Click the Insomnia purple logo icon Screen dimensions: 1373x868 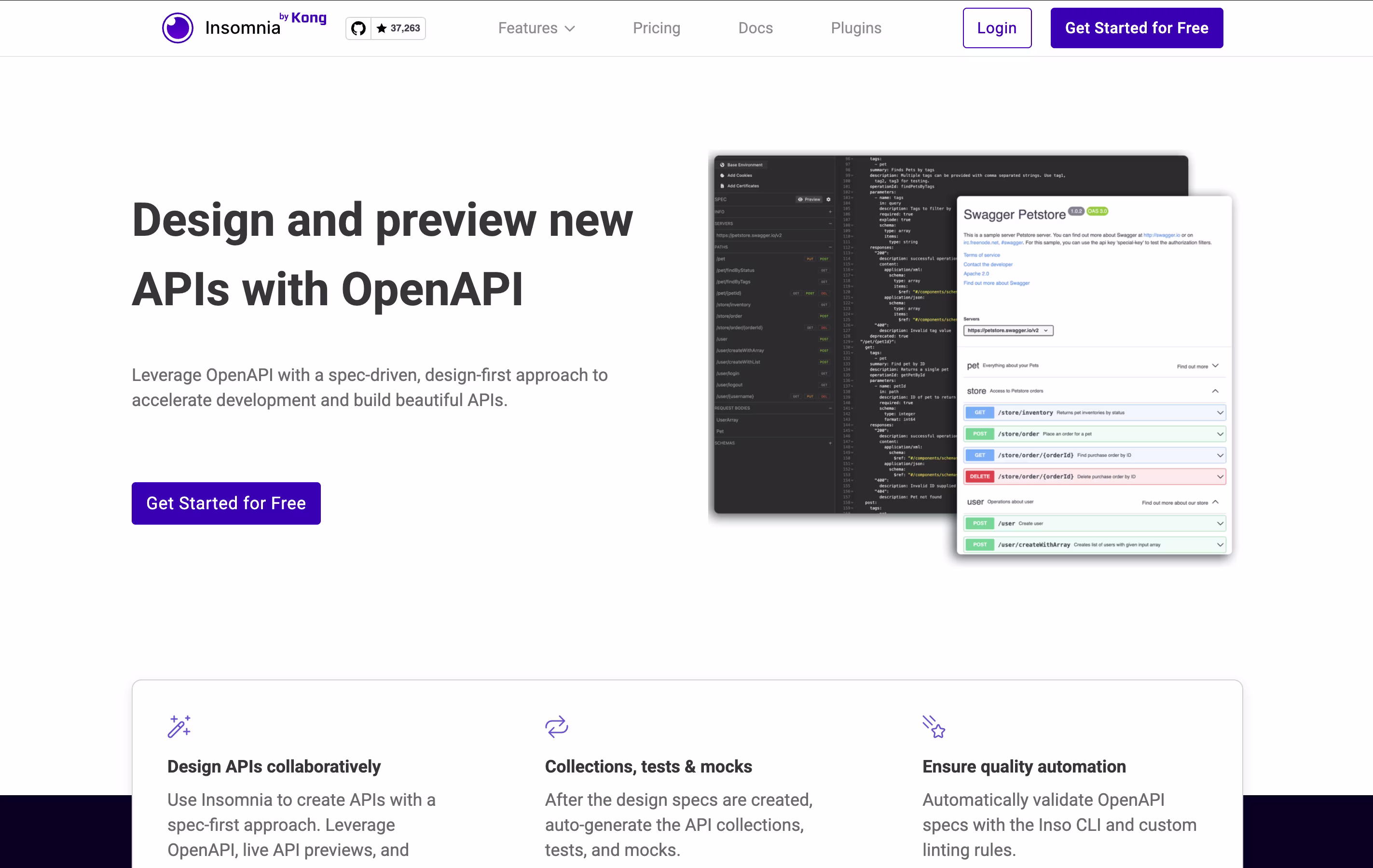click(x=178, y=27)
